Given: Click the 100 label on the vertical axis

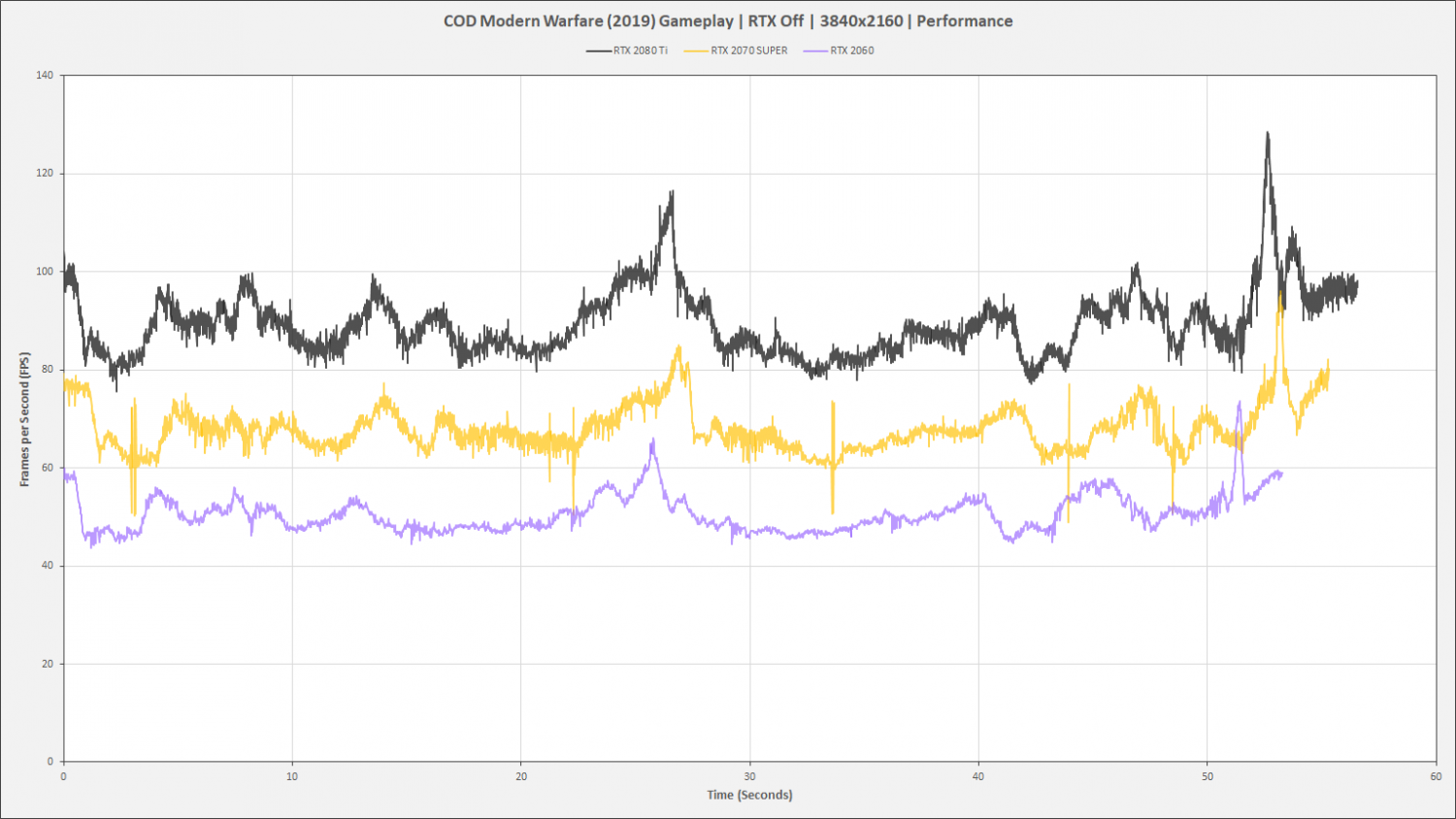Looking at the screenshot, I should pyautogui.click(x=45, y=272).
